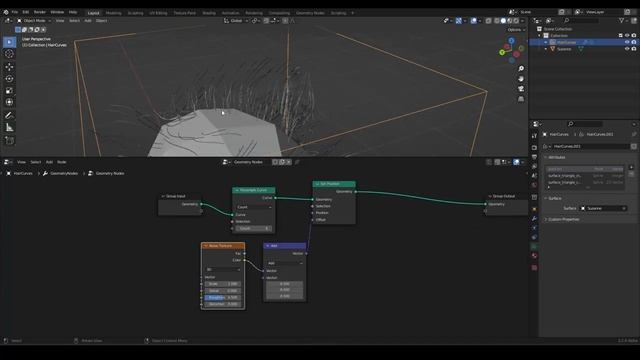Screen dimensions: 640x360
Task: Open Resample Curve Count mode dropdown
Action: 254,207
